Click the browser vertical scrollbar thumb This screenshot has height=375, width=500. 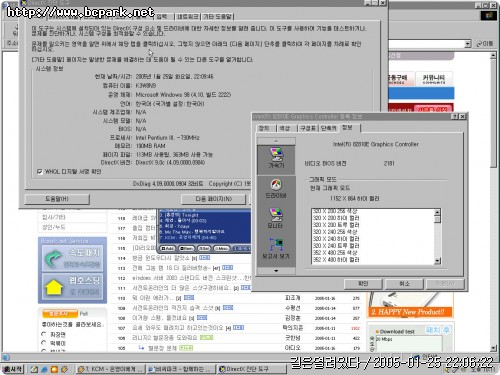pos(493,113)
